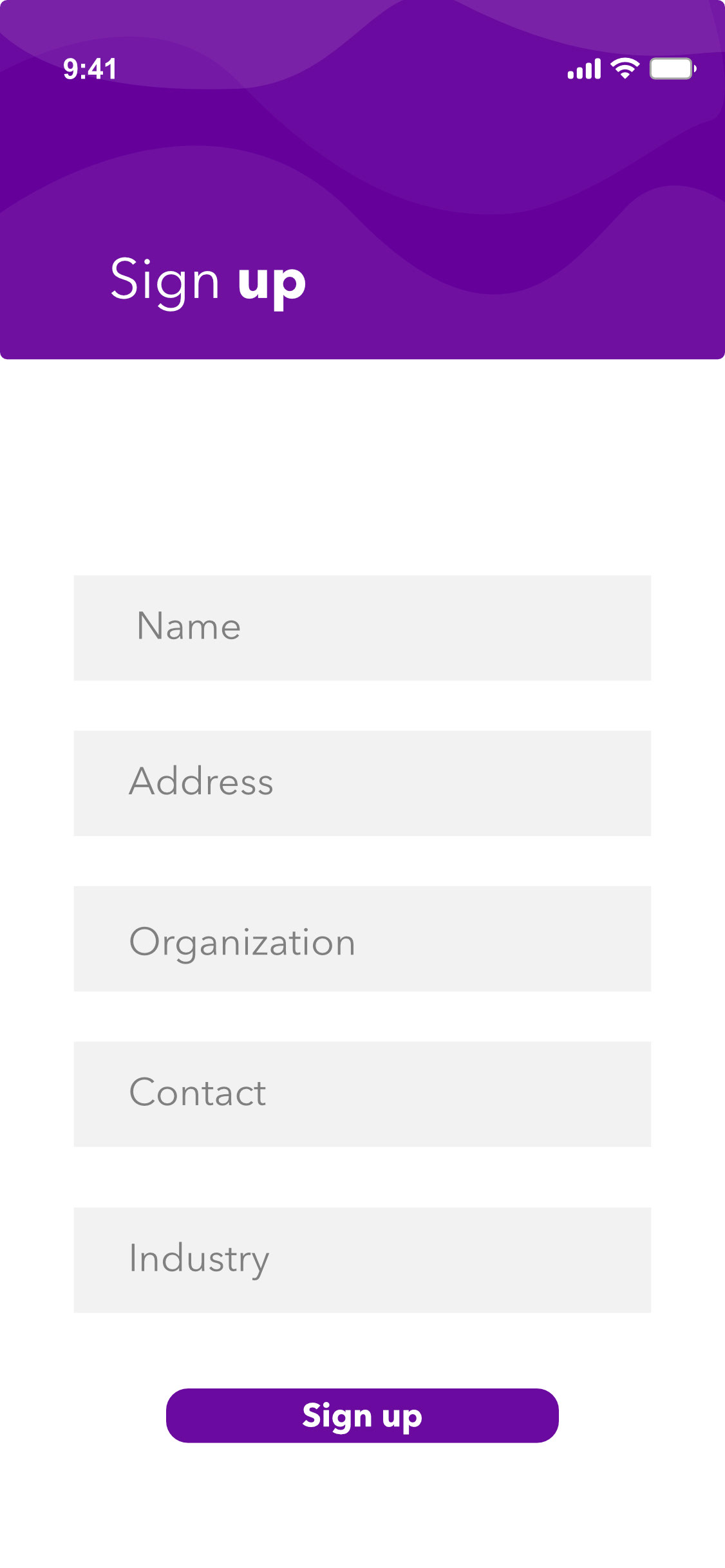This screenshot has height=1568, width=725.
Task: Activate the Contact input field
Action: click(x=362, y=1094)
